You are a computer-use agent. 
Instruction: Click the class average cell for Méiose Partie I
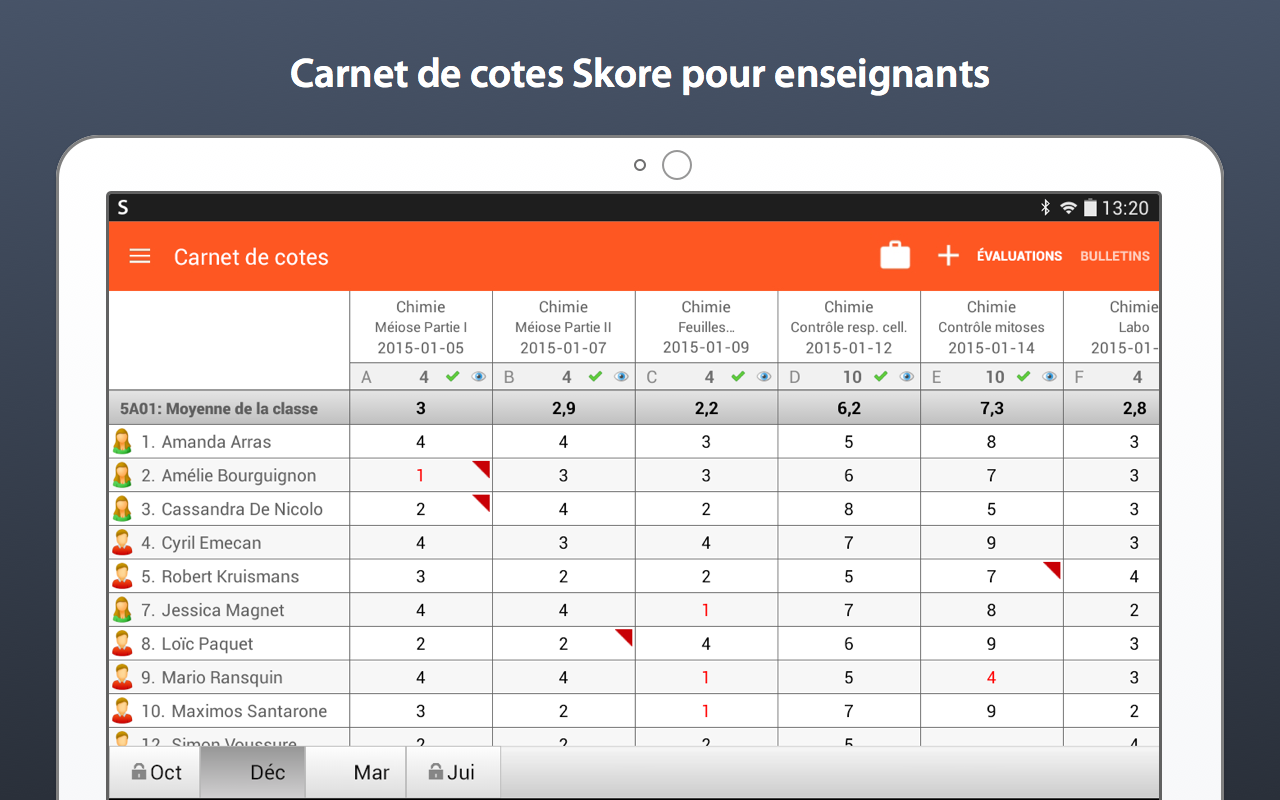pos(420,407)
